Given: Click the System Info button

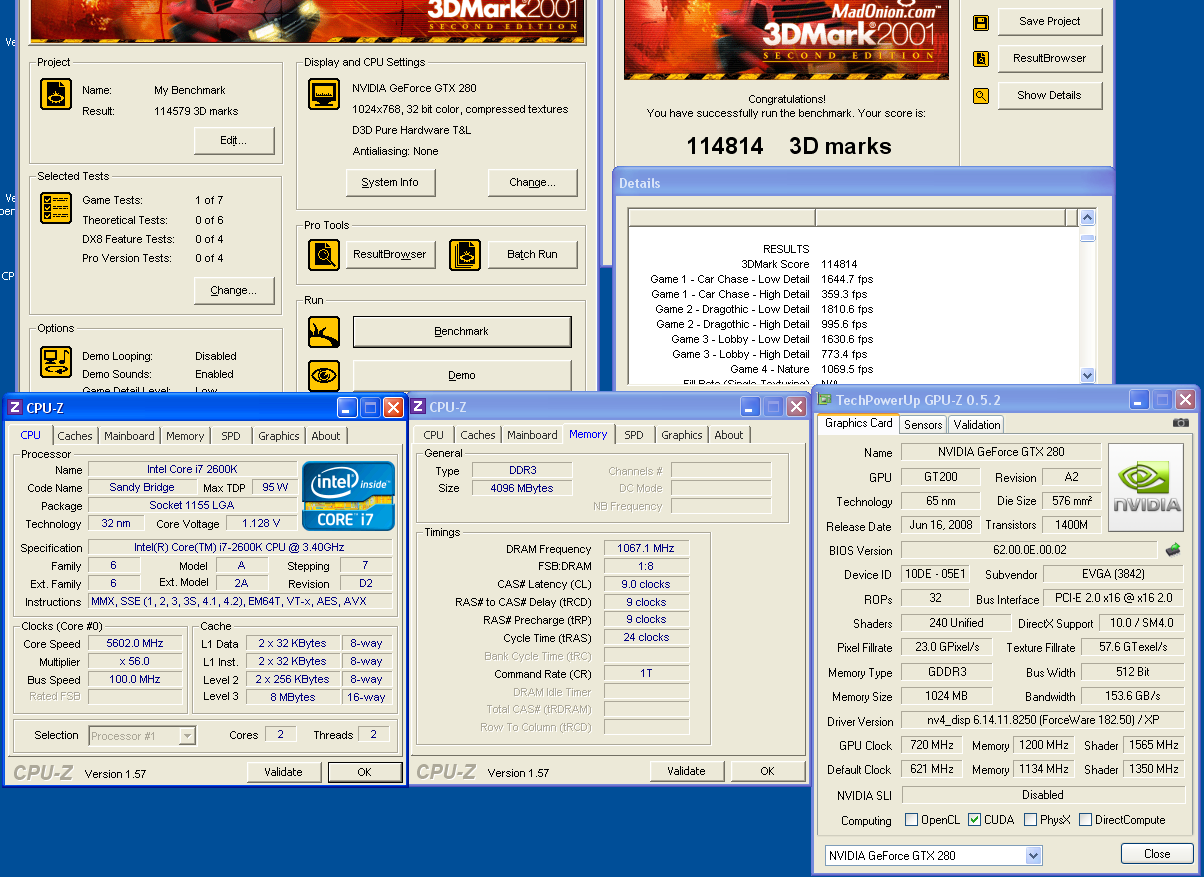Looking at the screenshot, I should tap(390, 183).
